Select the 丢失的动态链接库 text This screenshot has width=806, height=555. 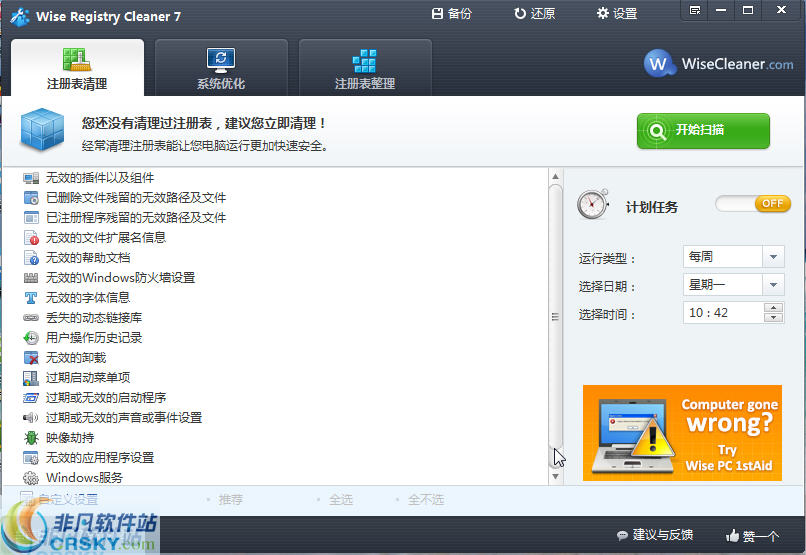click(x=94, y=318)
